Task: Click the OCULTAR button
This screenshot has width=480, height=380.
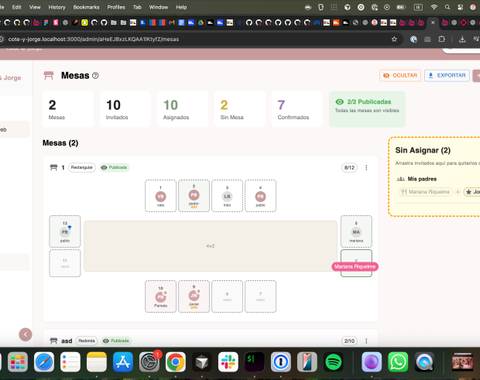Action: tap(400, 76)
